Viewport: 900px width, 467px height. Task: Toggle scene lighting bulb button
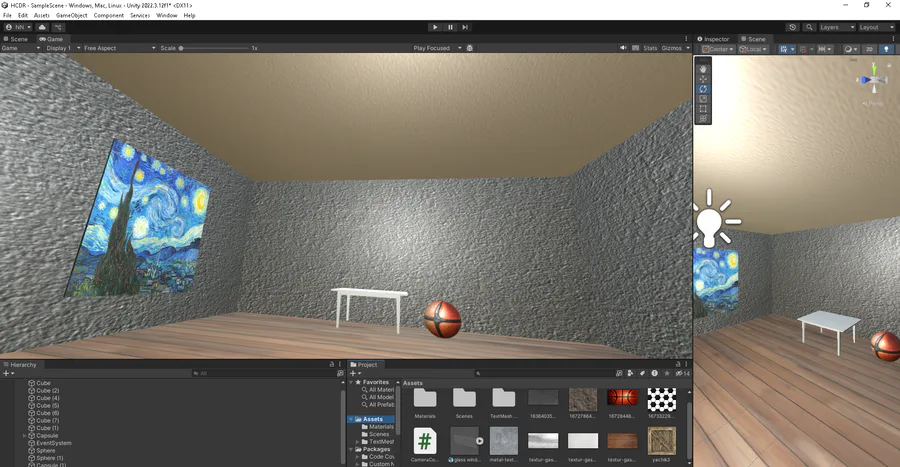pyautogui.click(x=886, y=49)
